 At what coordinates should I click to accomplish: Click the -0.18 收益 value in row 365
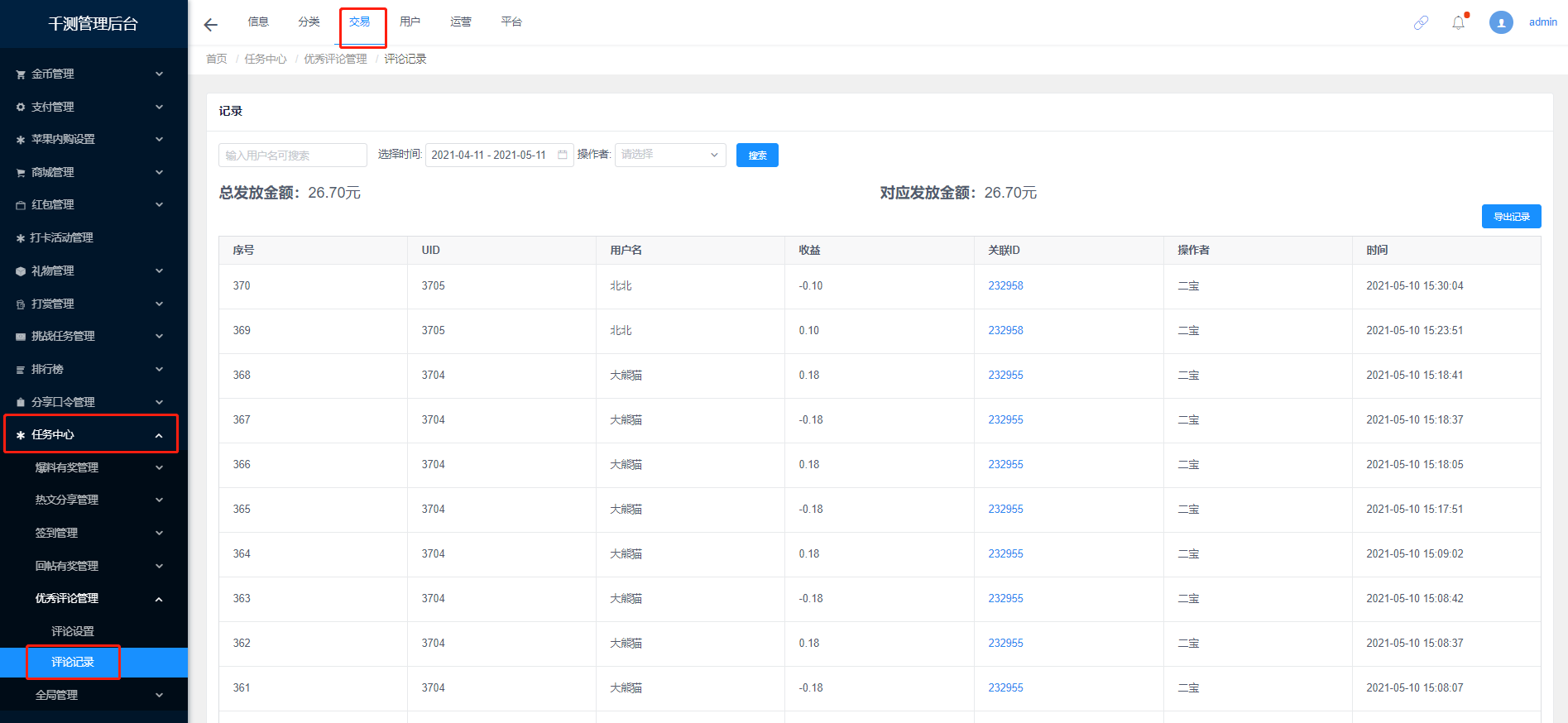[811, 509]
